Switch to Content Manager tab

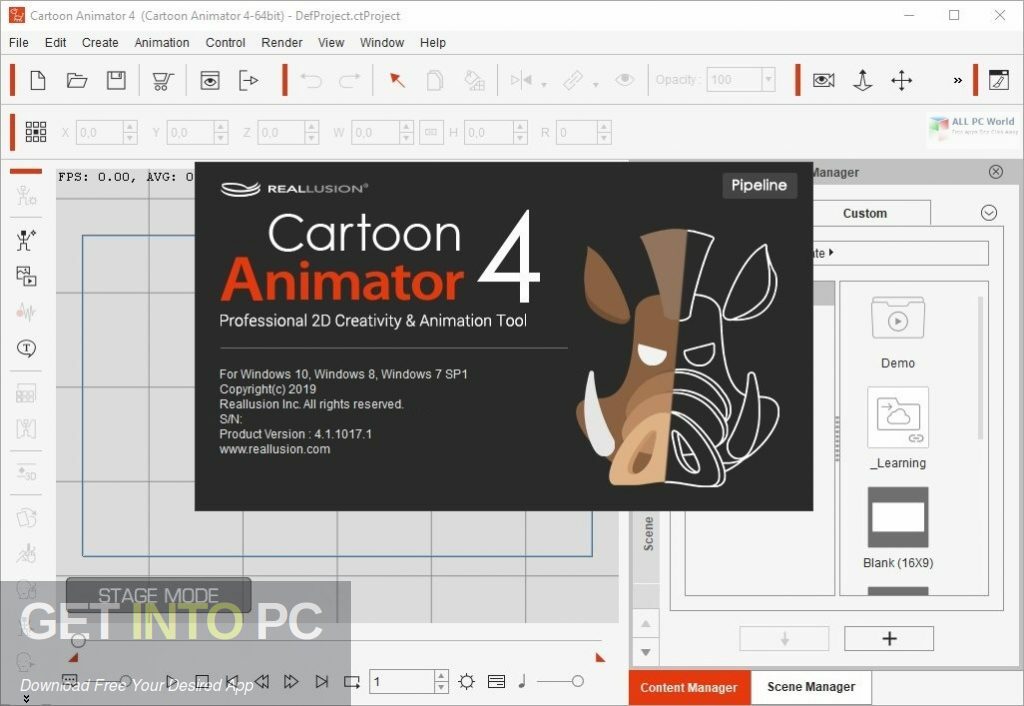tap(689, 687)
